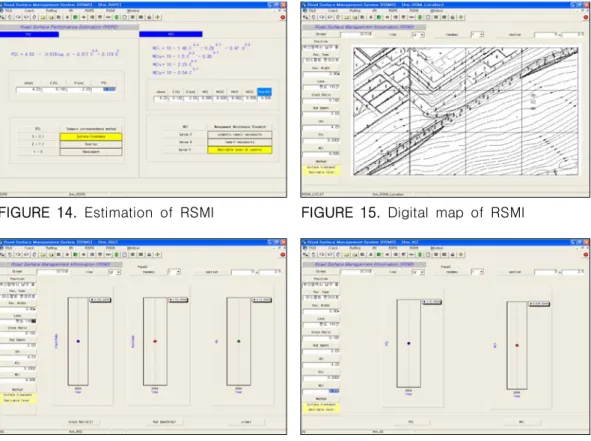Click the section start field in digital map window
This screenshot has width=591, height=441.
pyautogui.click(x=546, y=35)
